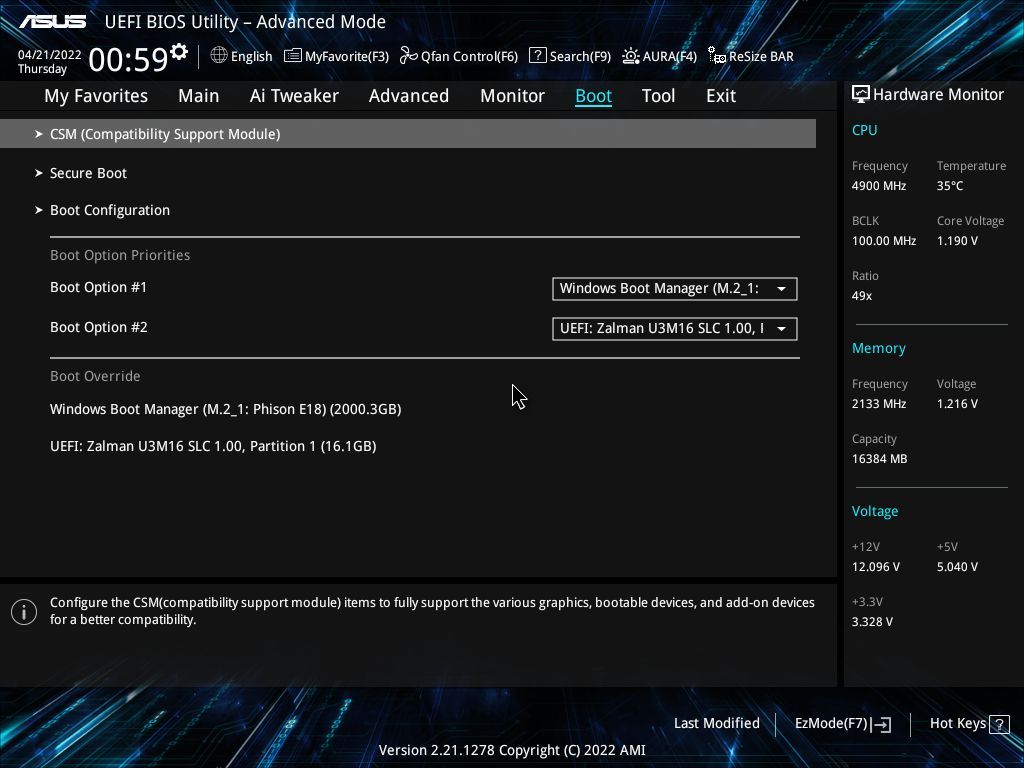Click Capacity value 16384 MB
This screenshot has width=1024, height=768.
click(x=879, y=459)
